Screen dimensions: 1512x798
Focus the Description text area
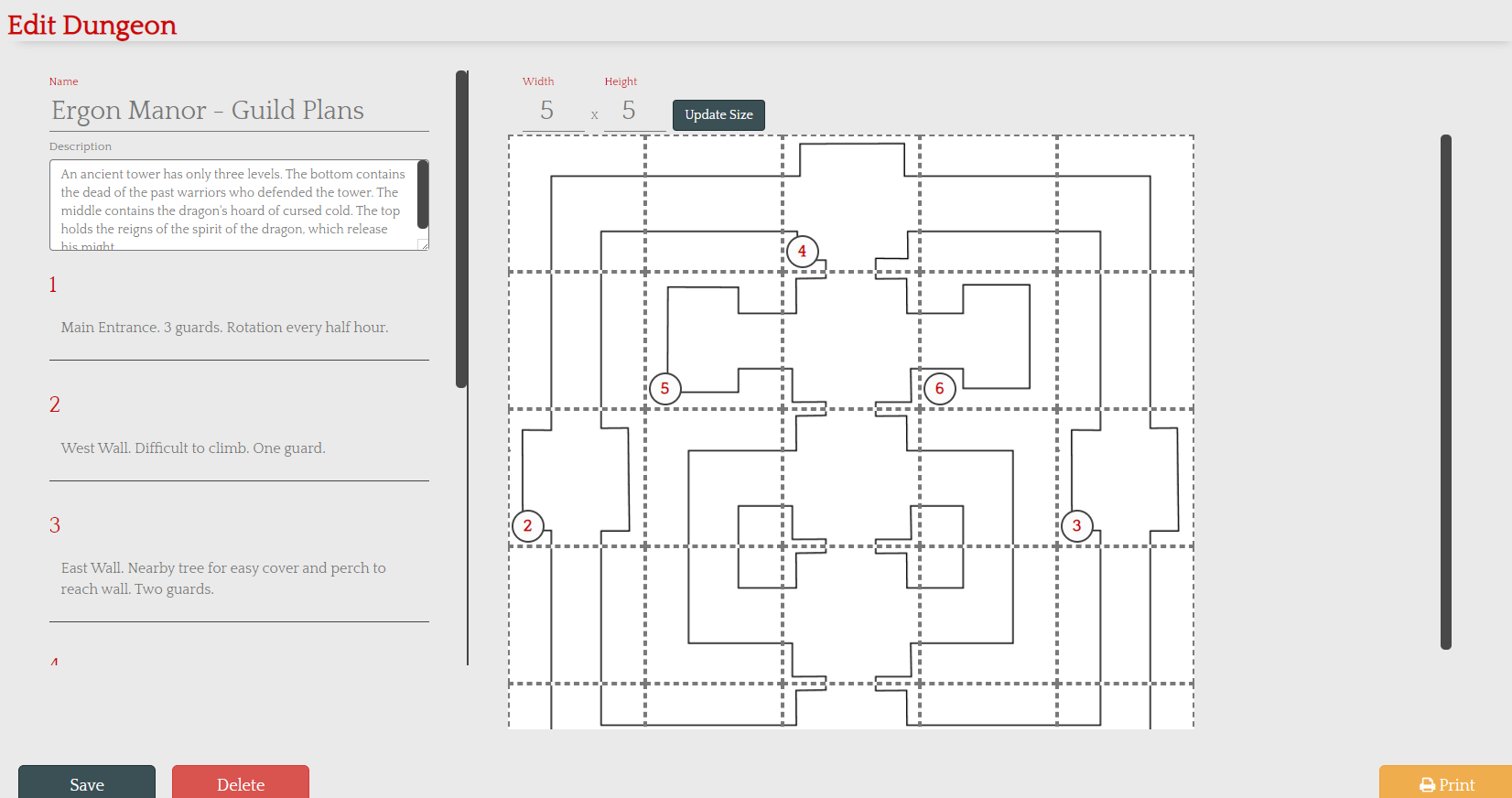click(x=233, y=205)
